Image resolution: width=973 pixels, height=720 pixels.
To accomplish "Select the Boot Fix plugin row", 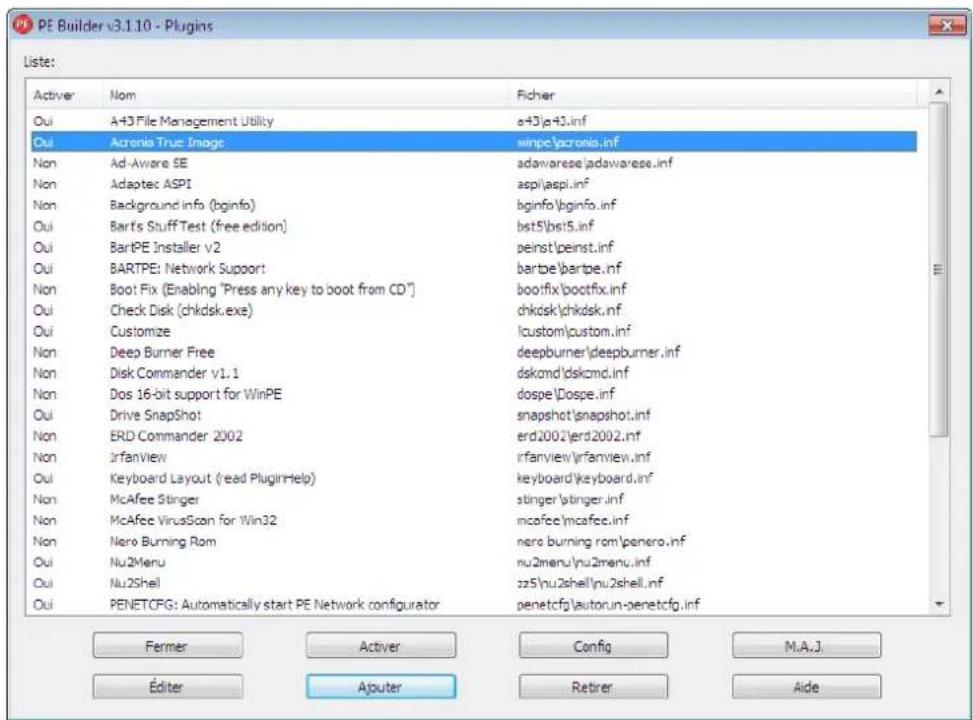I will point(473,289).
